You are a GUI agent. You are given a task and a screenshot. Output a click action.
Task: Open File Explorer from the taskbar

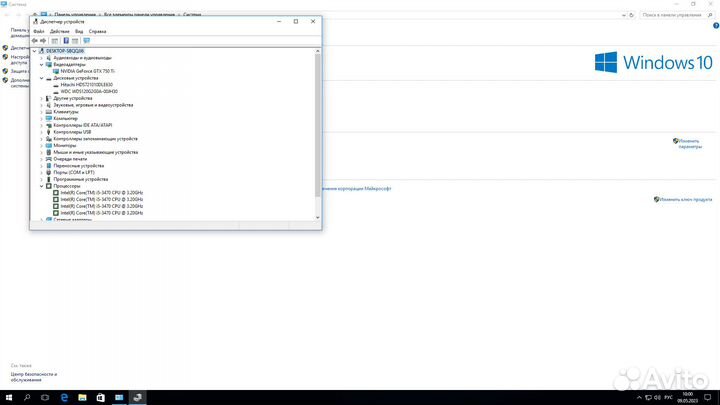82,398
